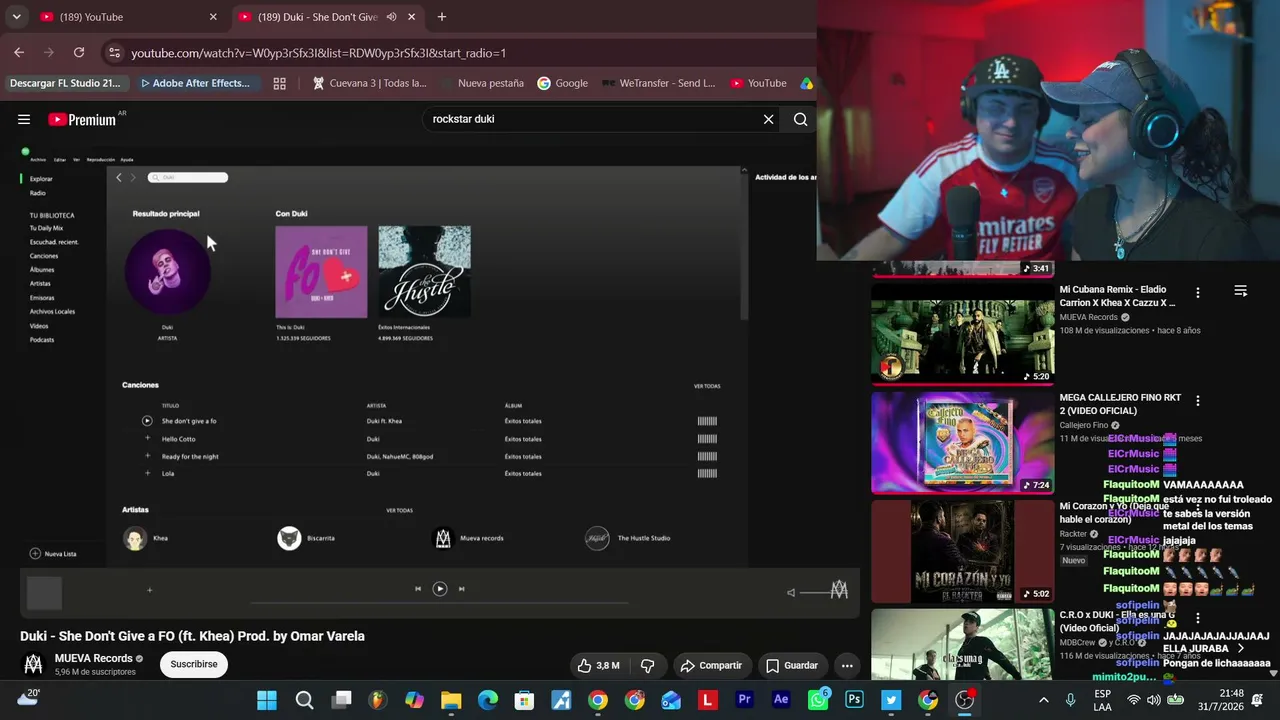Skip to next track in video player bar
This screenshot has width=1280, height=720.
click(461, 589)
